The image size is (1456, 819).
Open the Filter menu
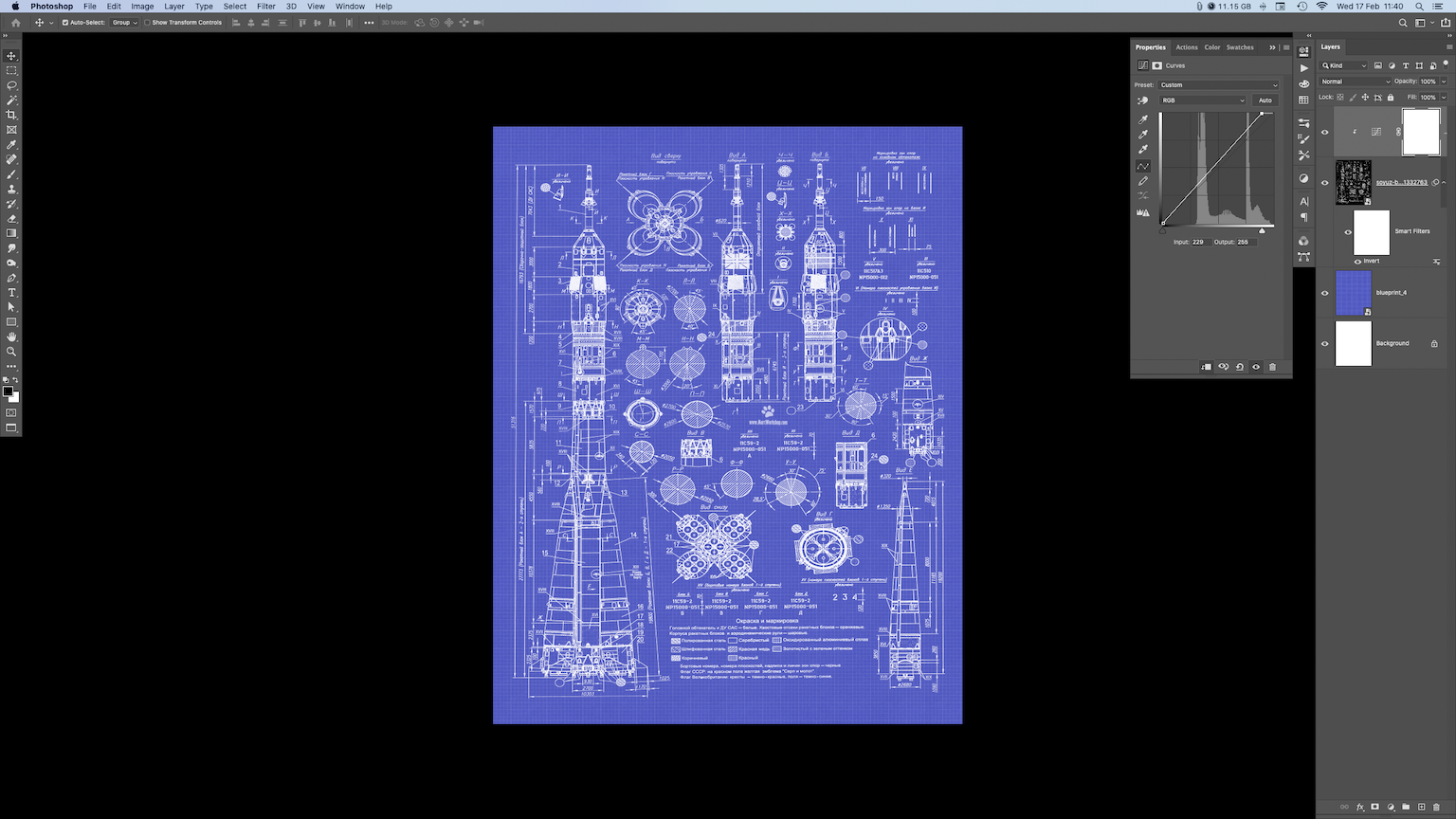(266, 7)
